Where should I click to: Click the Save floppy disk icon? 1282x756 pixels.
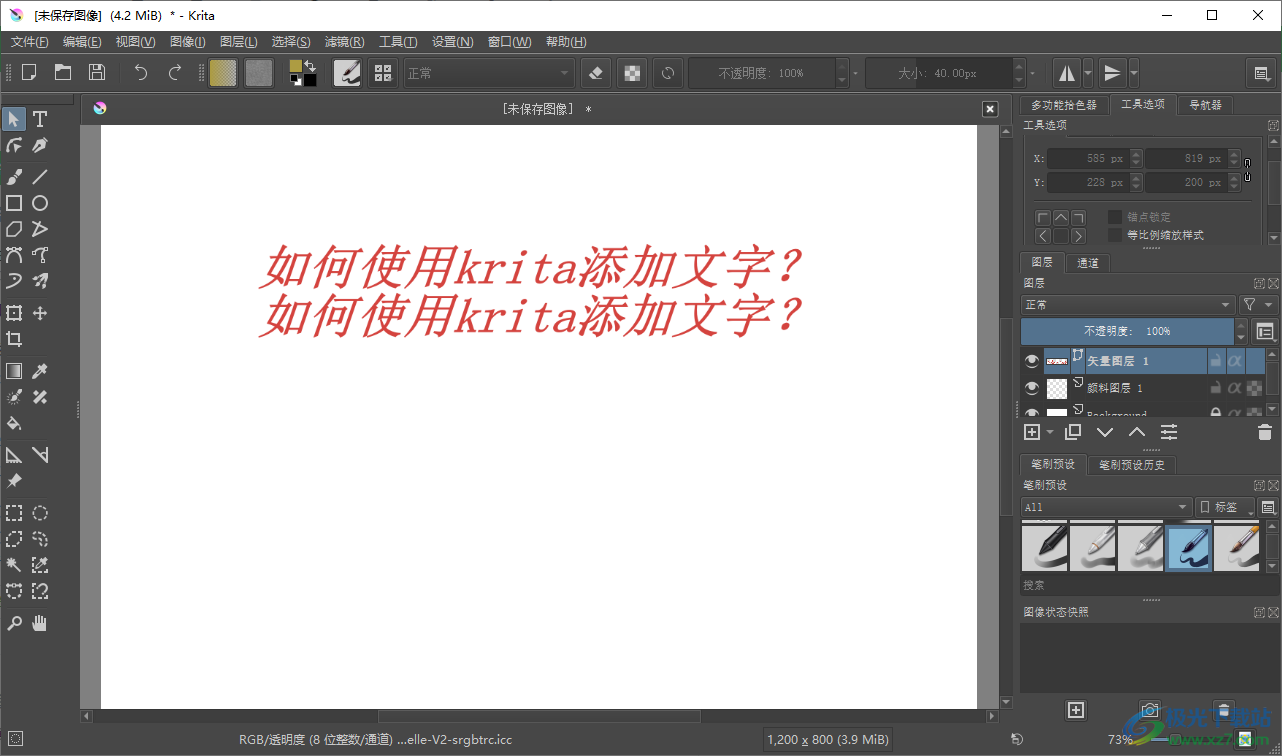coord(97,72)
